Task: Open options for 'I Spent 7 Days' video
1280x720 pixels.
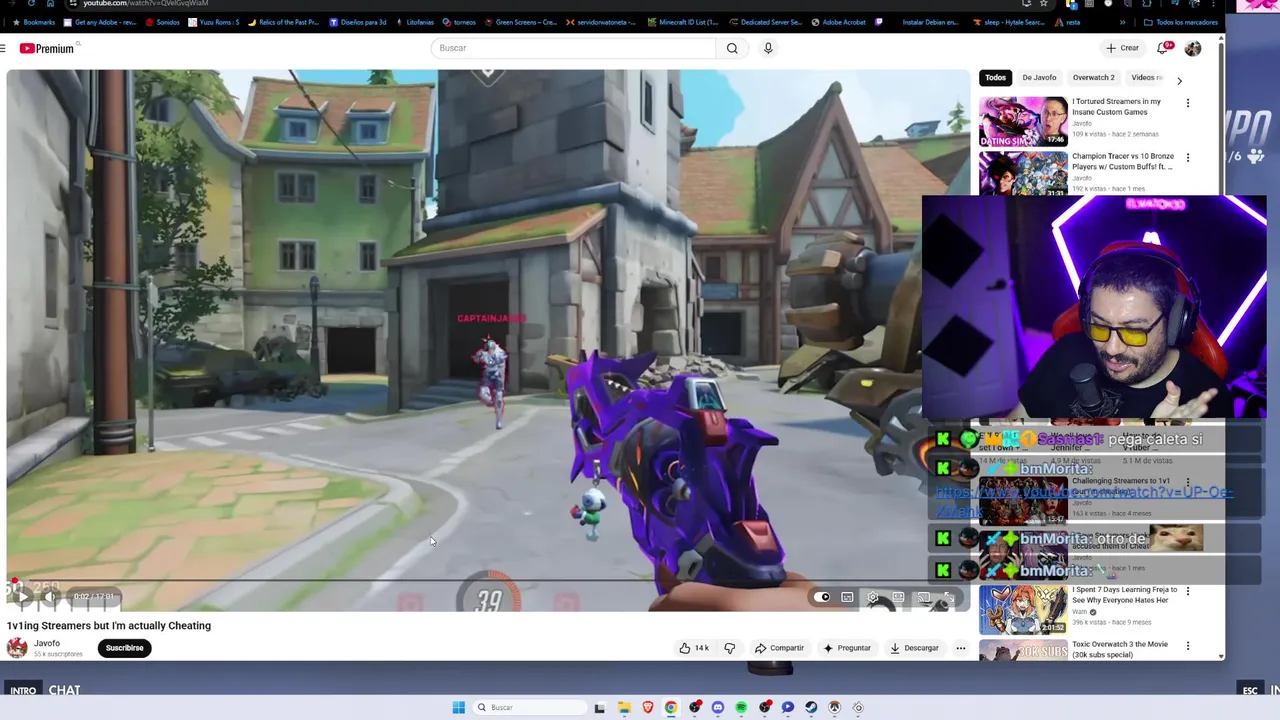Action: pos(1188,591)
